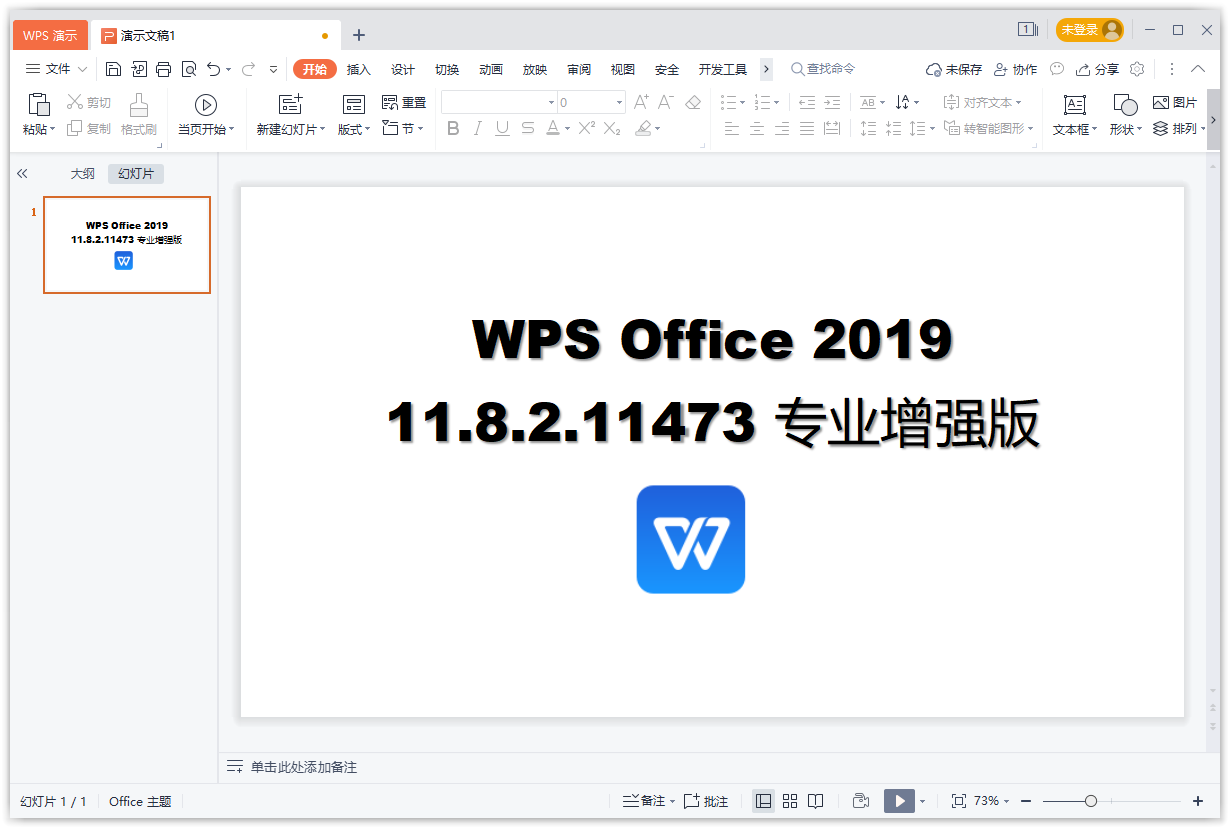
Task: Open Slide Sorter view in status bar
Action: click(x=790, y=801)
